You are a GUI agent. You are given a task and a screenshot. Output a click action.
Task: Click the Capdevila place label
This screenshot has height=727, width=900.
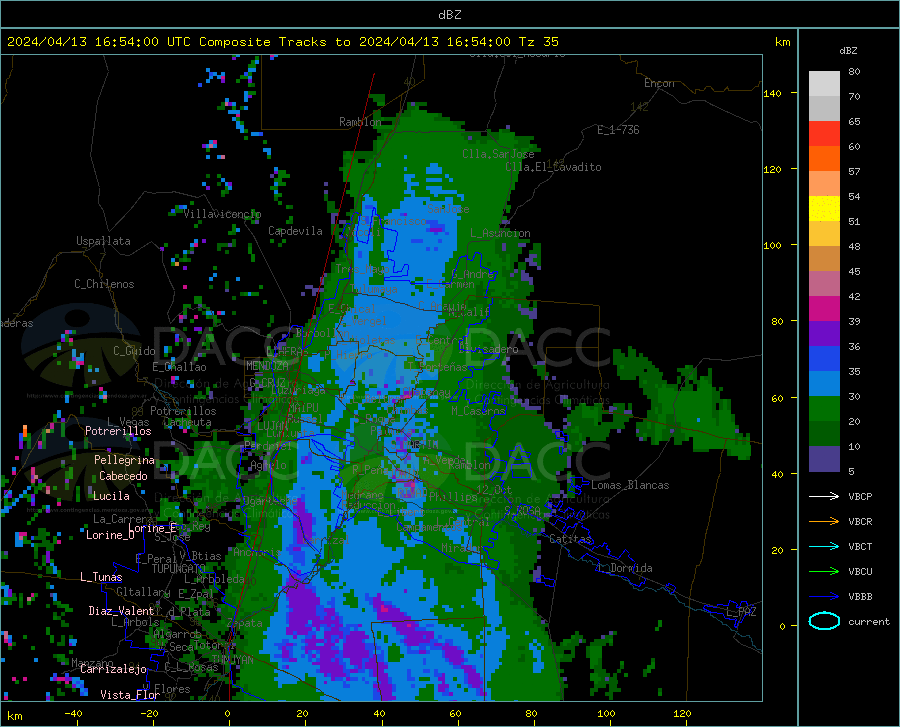point(295,231)
